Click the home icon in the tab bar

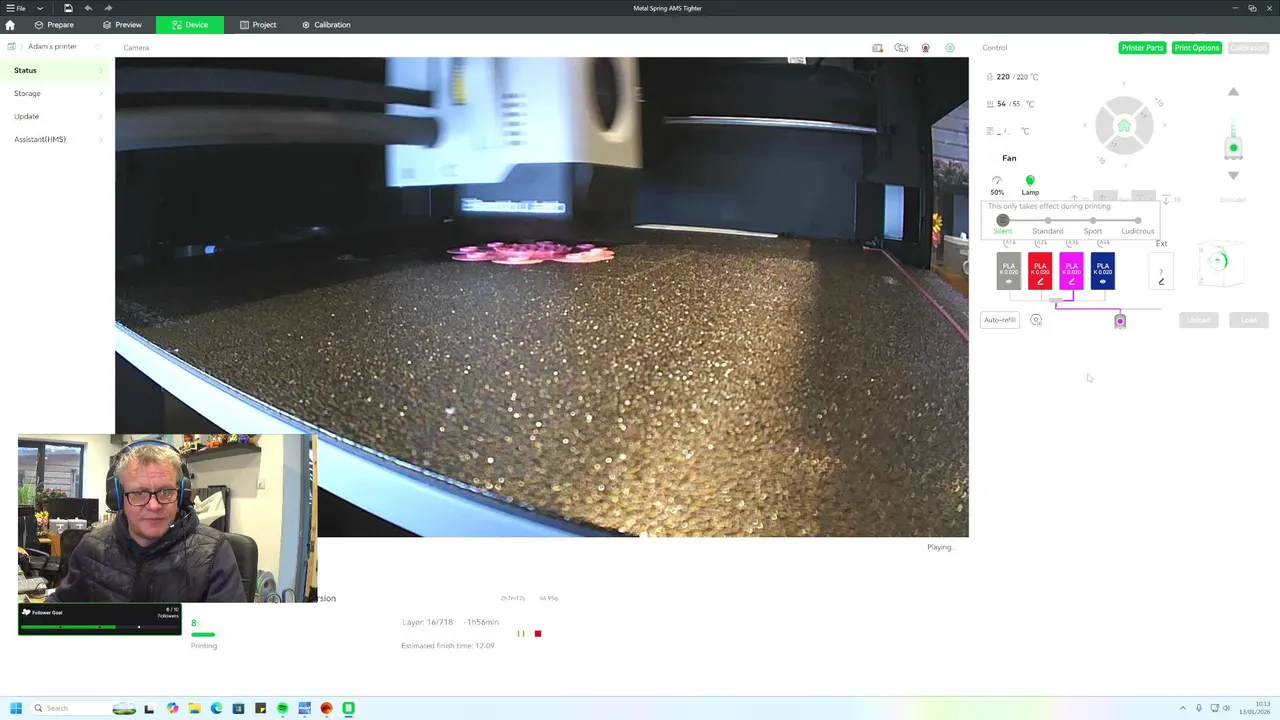click(10, 25)
